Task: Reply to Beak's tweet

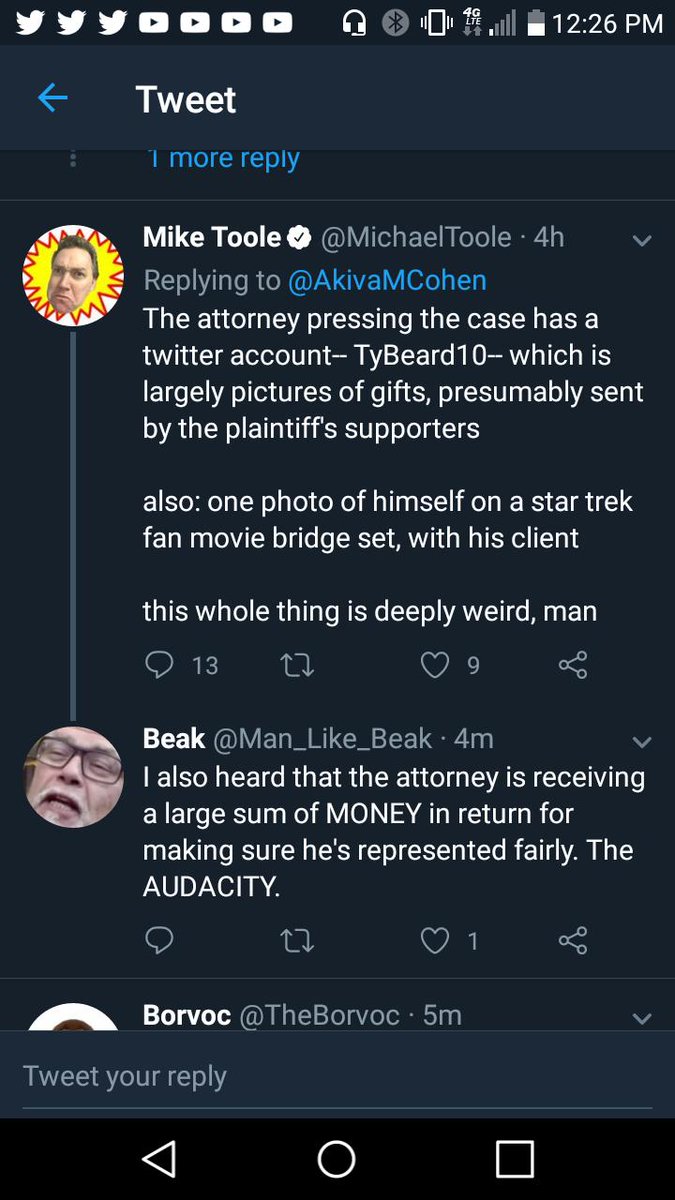Action: 160,940
